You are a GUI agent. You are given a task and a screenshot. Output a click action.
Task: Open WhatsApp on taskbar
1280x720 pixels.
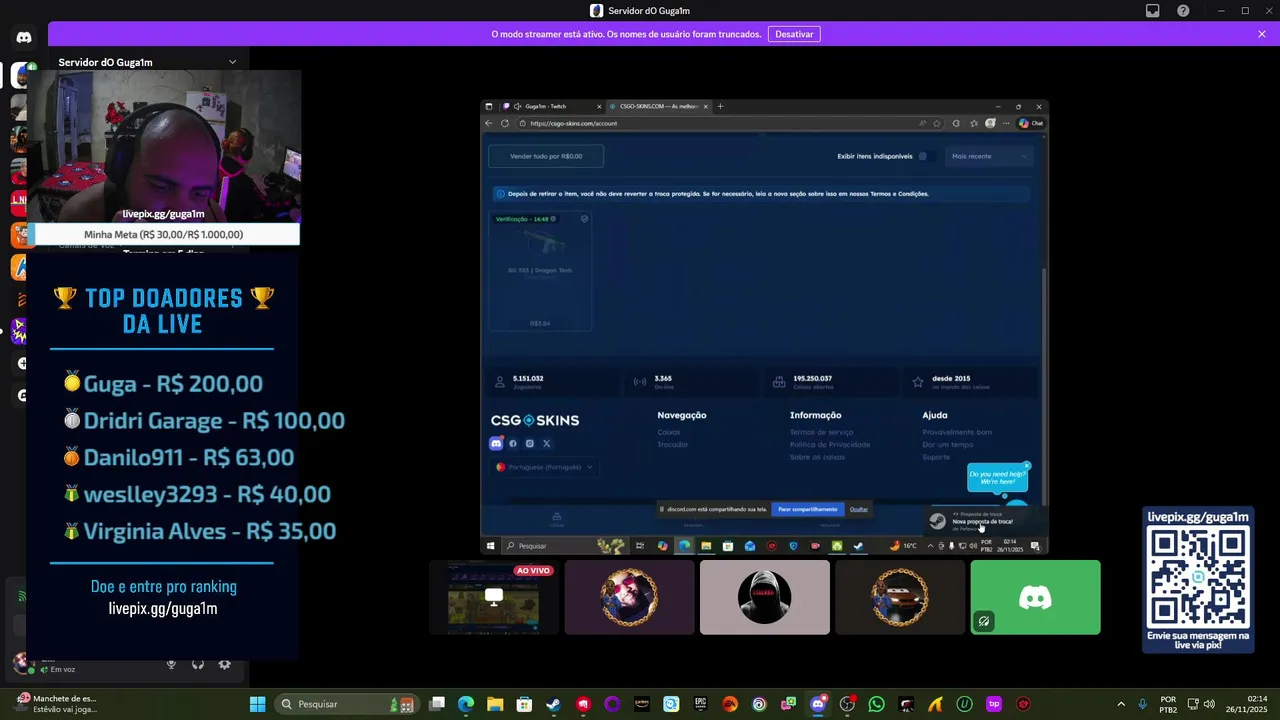click(x=877, y=704)
